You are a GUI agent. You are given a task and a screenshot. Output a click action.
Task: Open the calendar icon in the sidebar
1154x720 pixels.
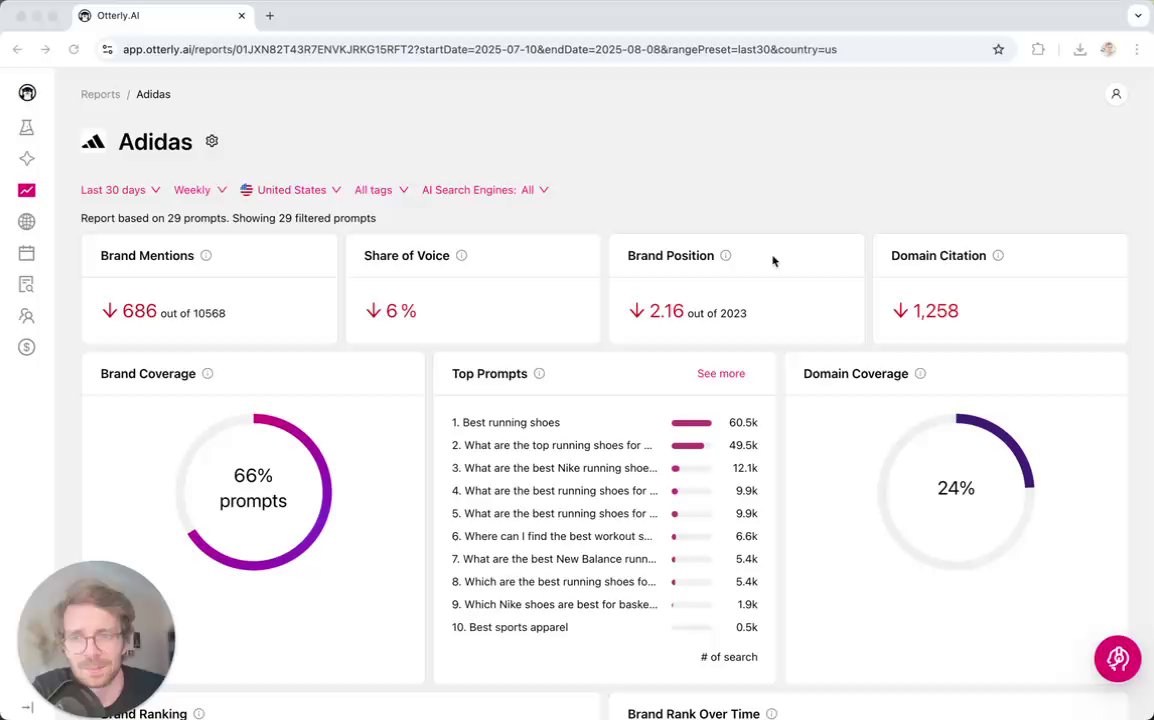27,254
